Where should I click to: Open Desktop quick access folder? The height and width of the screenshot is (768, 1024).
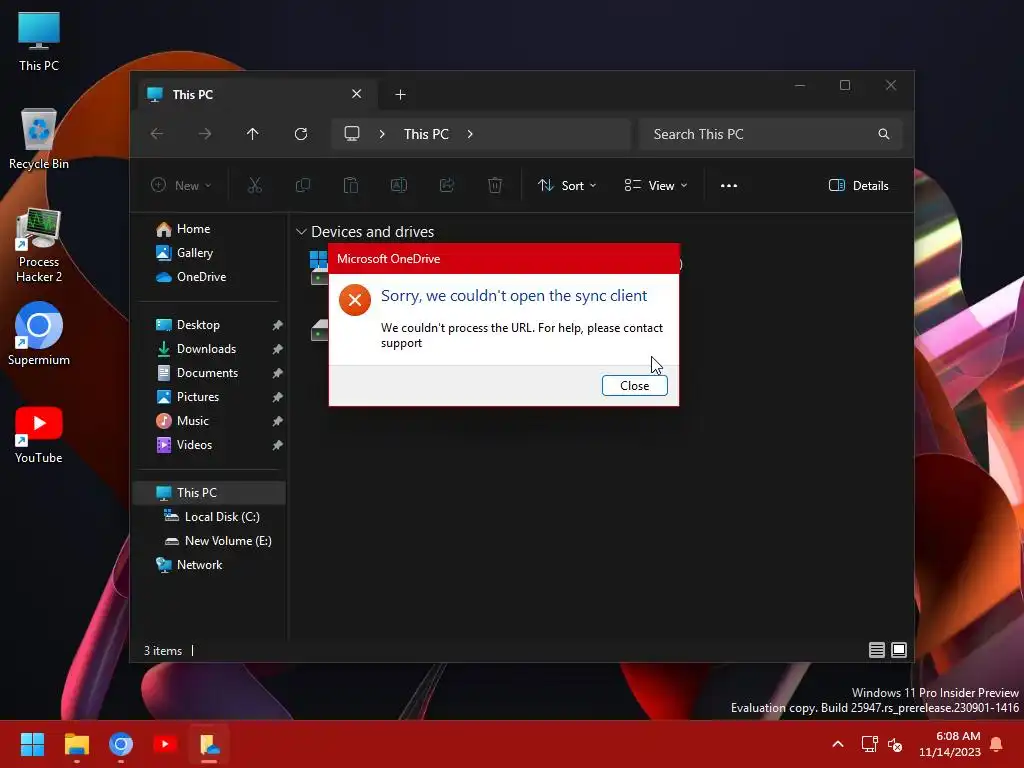point(198,325)
